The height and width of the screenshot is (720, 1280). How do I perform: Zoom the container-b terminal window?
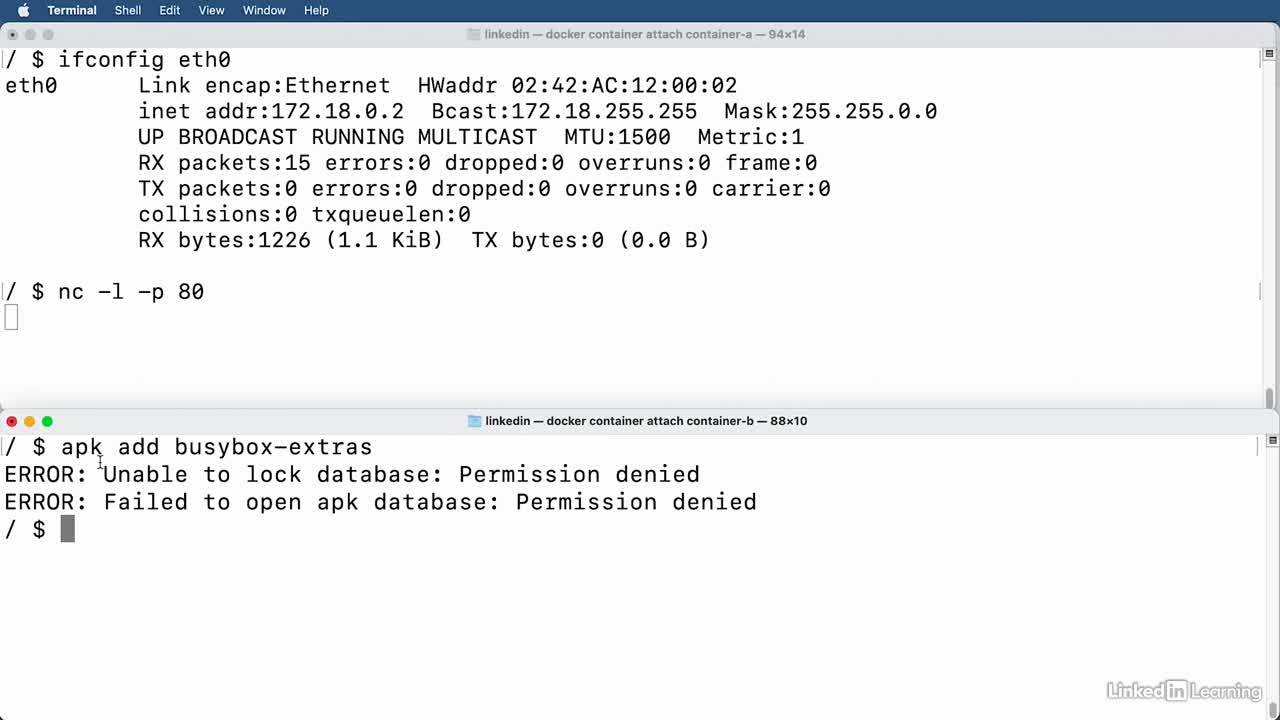pyautogui.click(x=47, y=421)
